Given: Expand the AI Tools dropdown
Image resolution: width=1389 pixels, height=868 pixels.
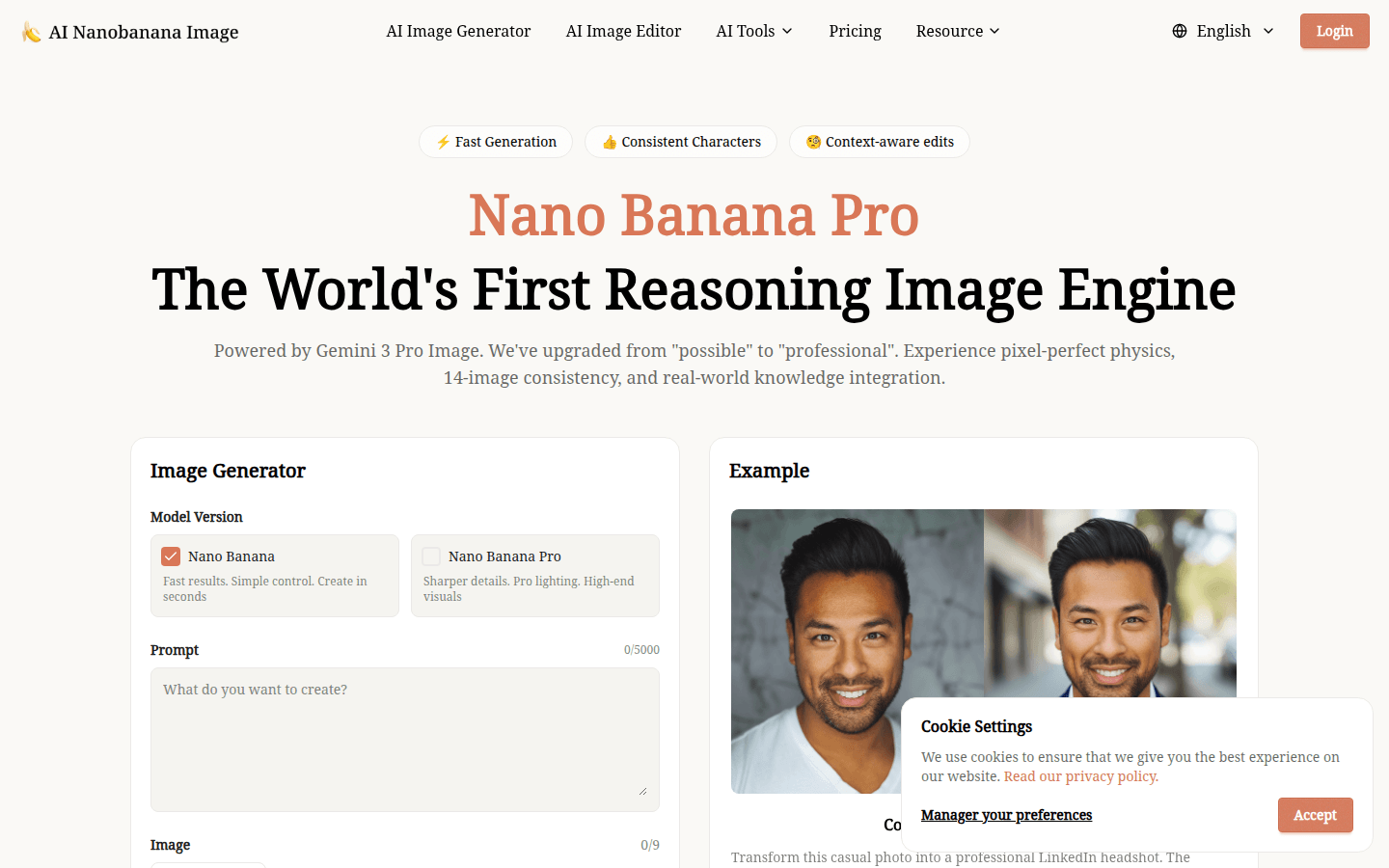Looking at the screenshot, I should point(754,31).
